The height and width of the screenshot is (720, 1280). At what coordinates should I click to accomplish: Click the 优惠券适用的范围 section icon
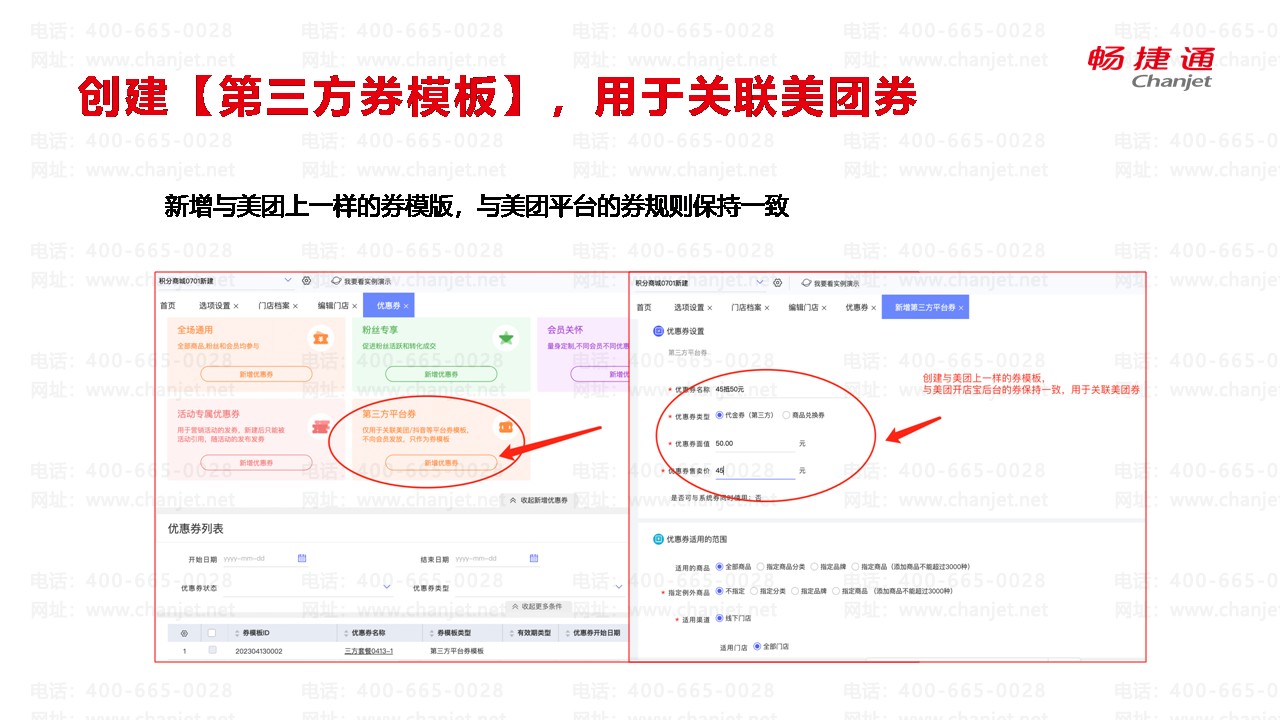658,539
